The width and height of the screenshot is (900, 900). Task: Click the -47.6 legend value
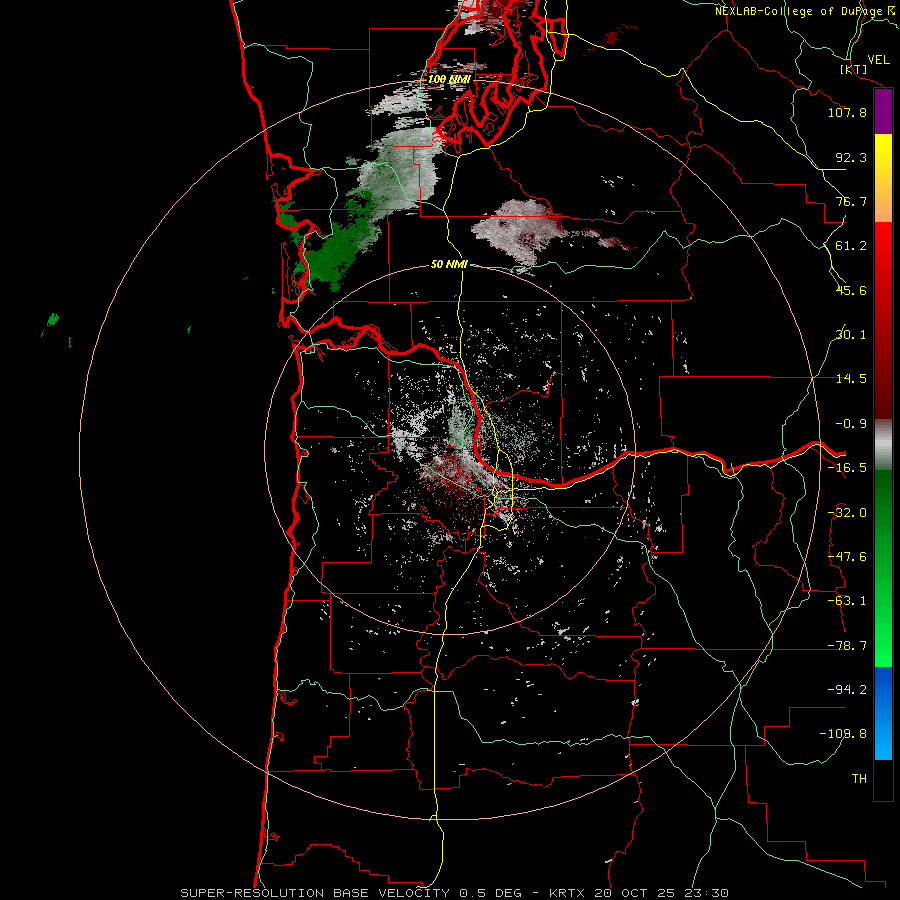point(847,557)
